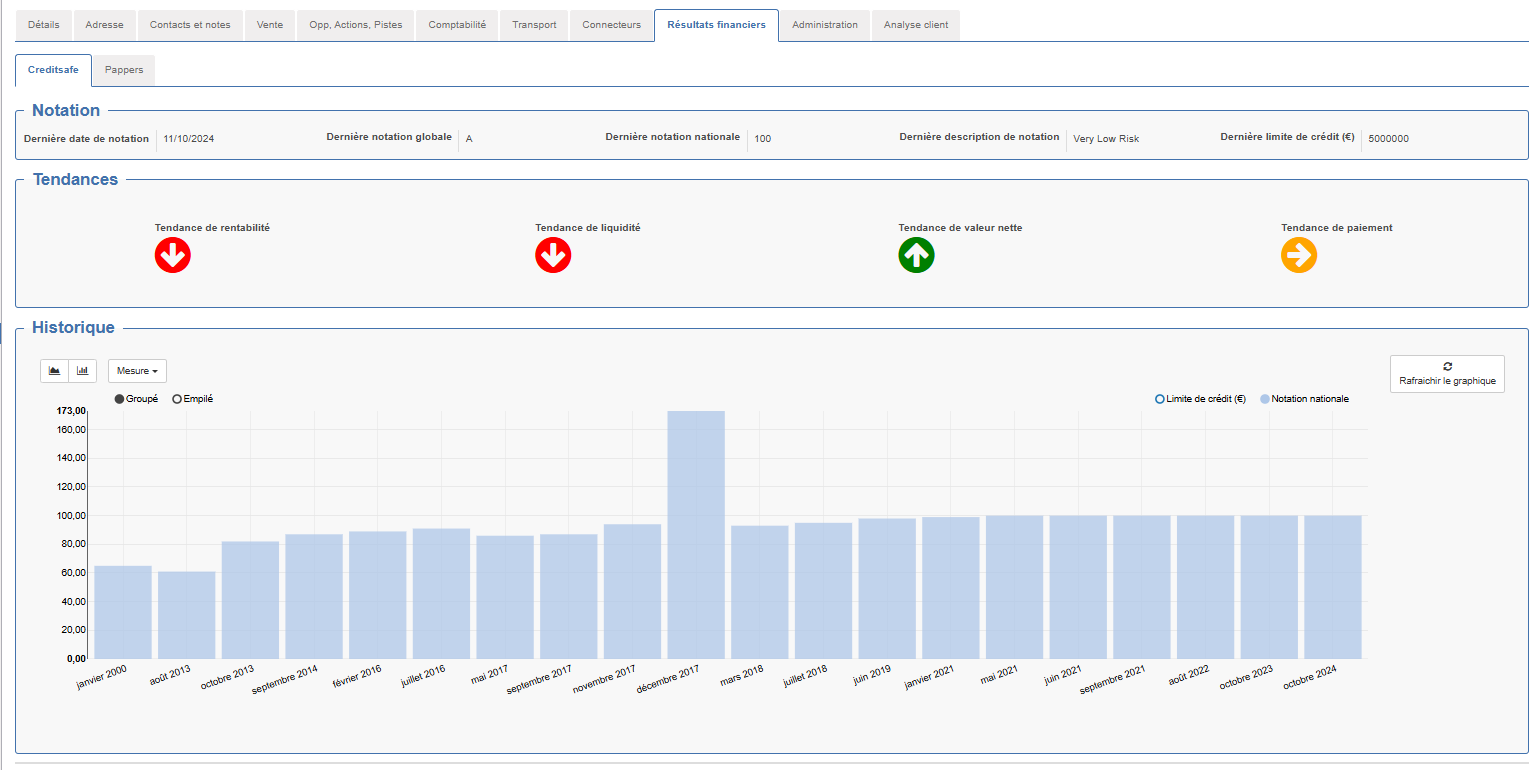Click the Tendances section heading

pos(75,180)
